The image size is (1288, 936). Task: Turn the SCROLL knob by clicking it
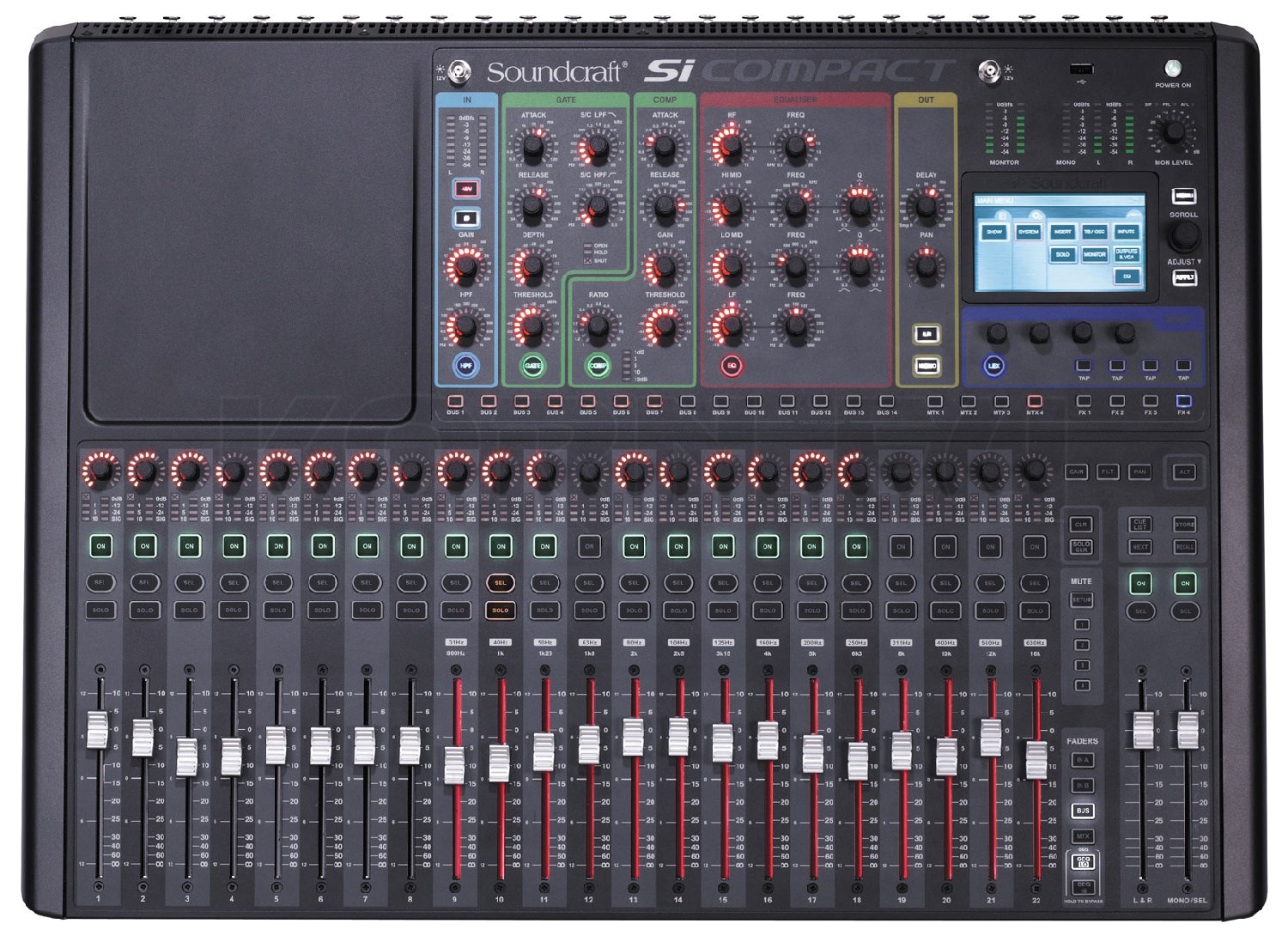point(1183,237)
